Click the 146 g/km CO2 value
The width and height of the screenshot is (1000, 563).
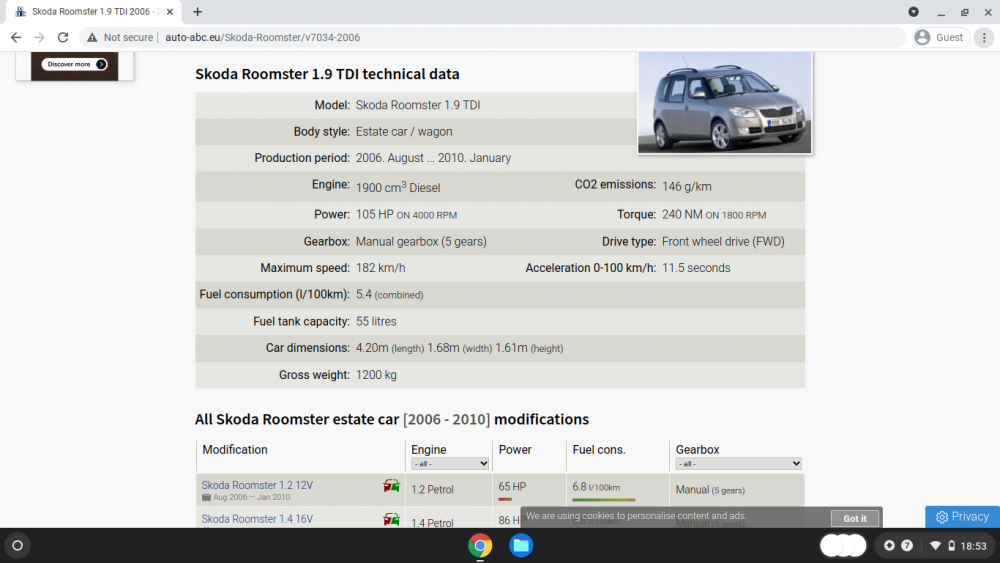[x=686, y=187]
